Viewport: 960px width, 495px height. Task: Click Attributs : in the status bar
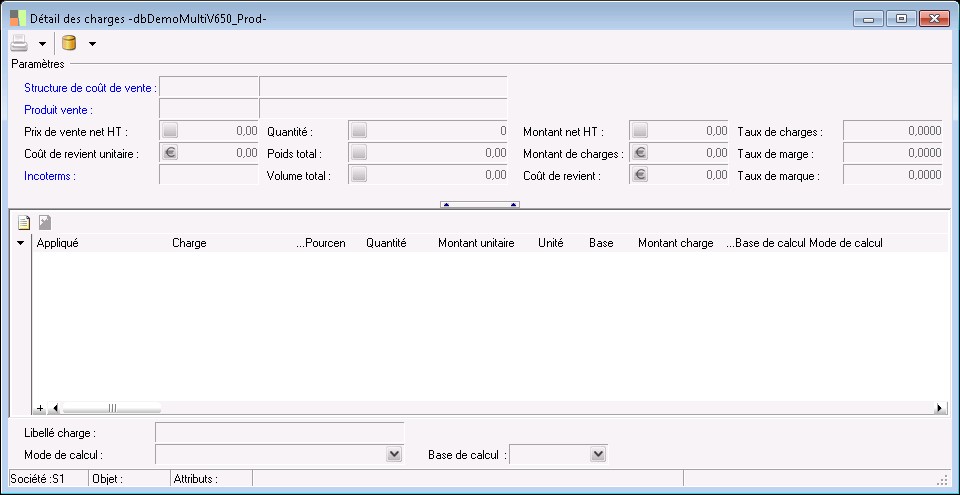pos(196,478)
